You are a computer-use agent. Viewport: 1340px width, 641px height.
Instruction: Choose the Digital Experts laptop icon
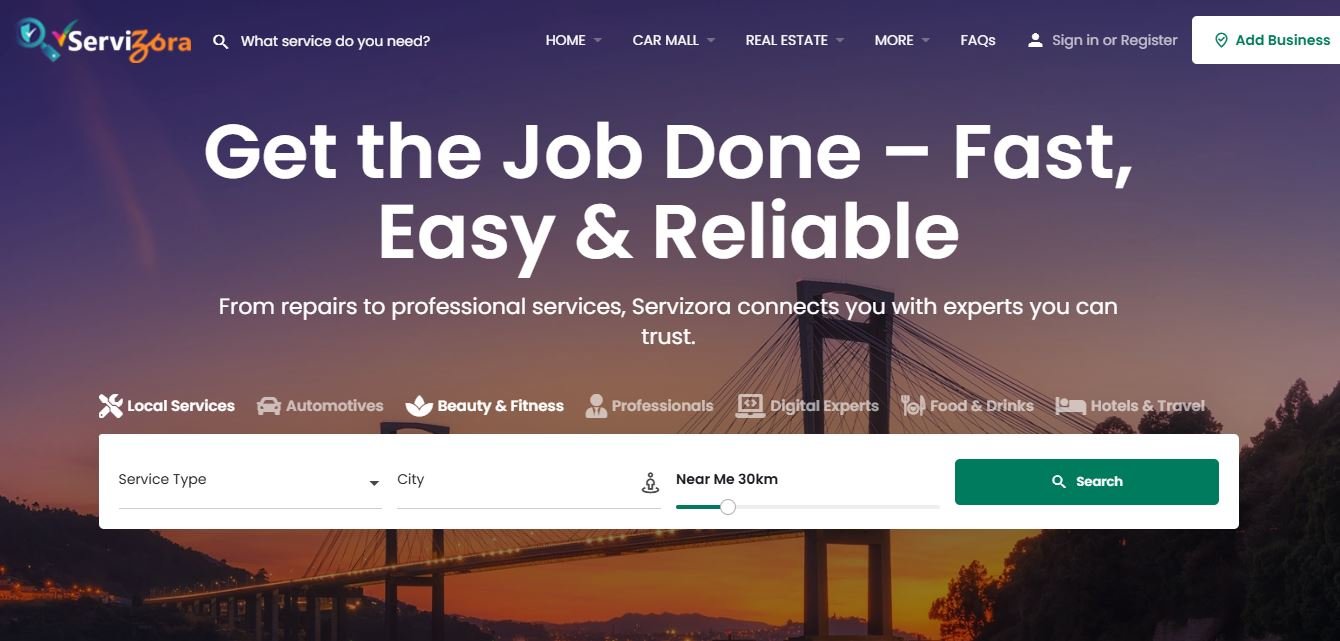[750, 406]
